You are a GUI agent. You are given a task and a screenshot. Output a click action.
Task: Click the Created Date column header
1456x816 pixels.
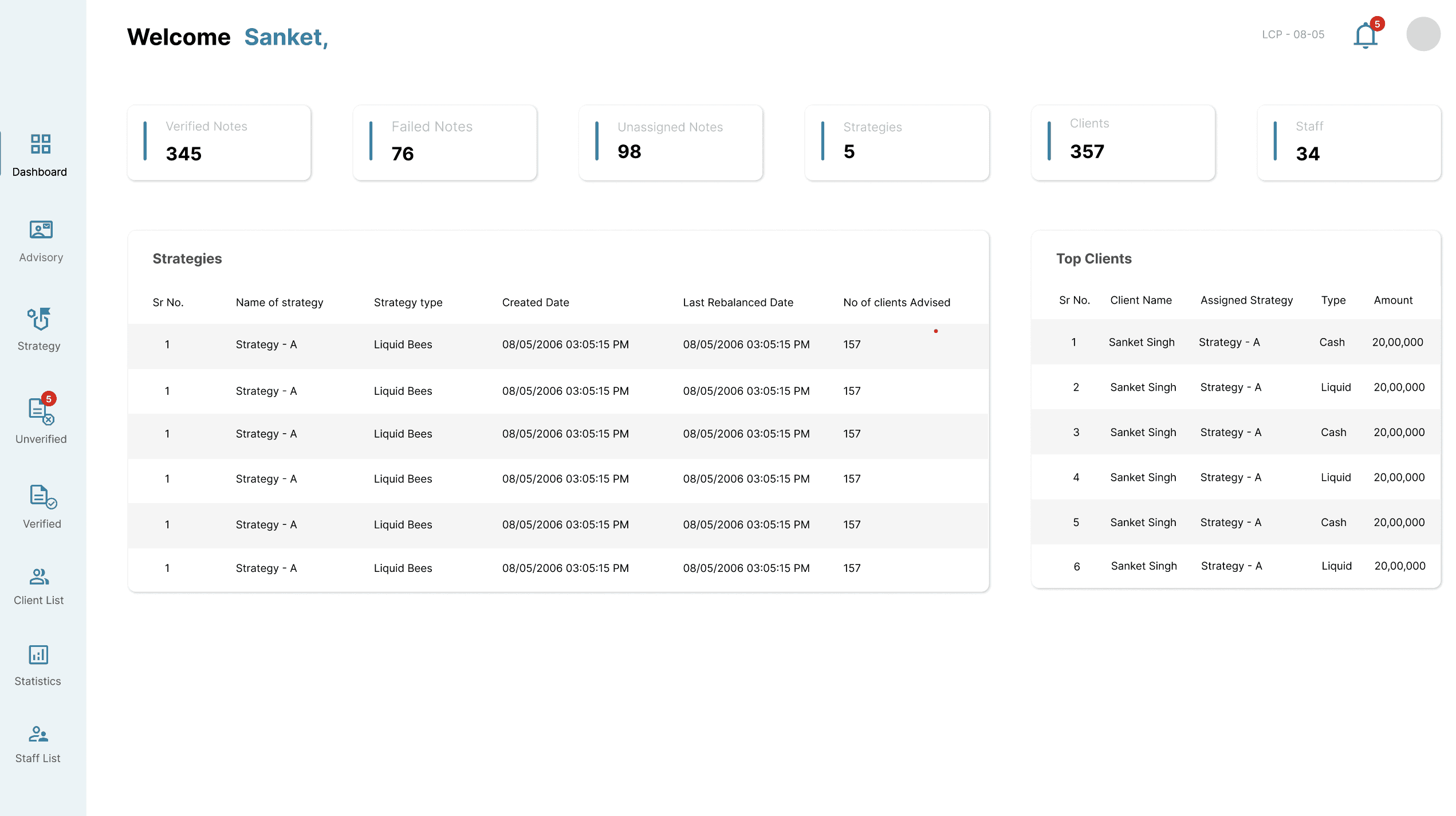coord(535,303)
